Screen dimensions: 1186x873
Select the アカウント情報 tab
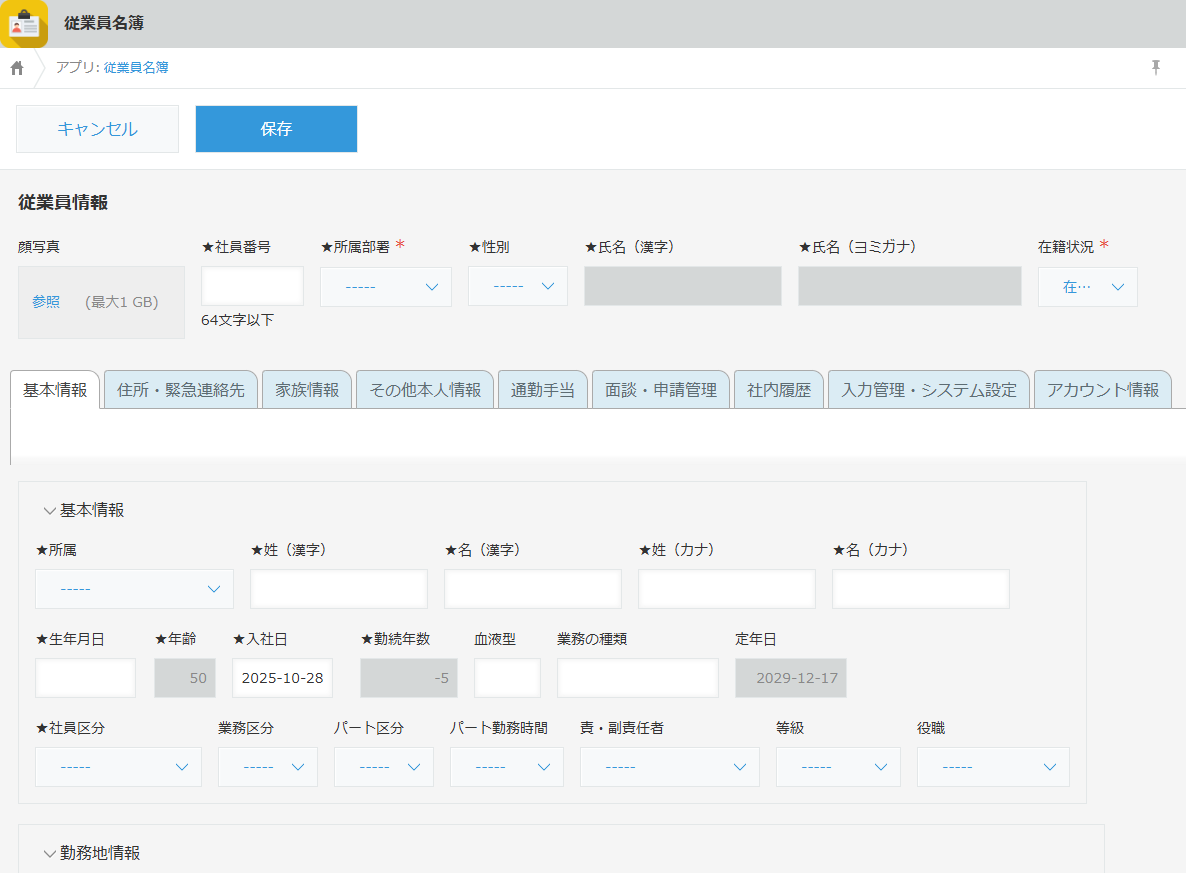coord(1102,390)
